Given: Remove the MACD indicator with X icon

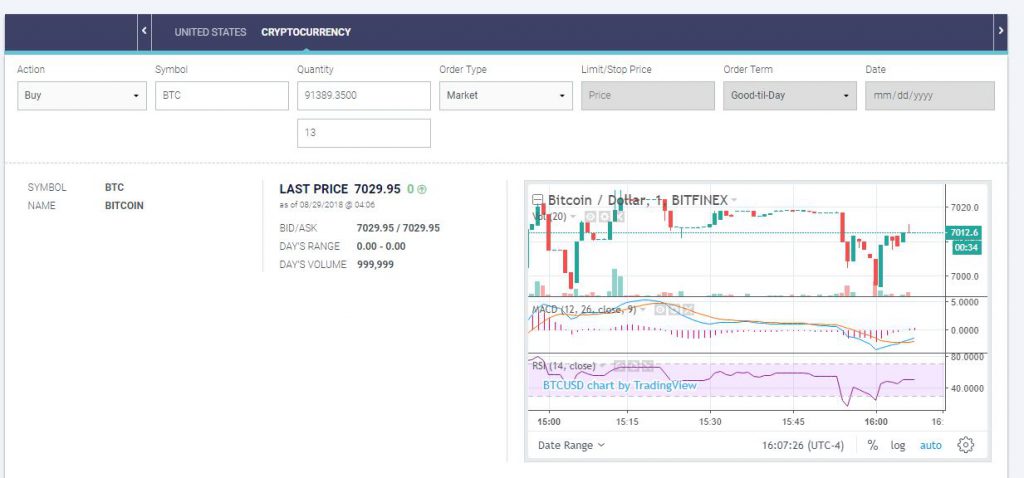Looking at the screenshot, I should [x=688, y=310].
